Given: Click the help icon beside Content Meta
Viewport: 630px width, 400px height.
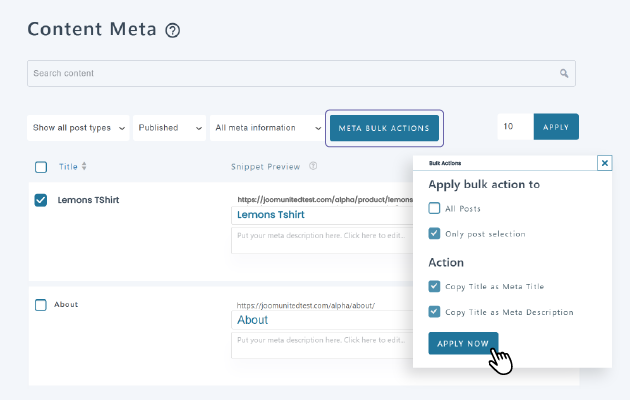Looking at the screenshot, I should 173,30.
